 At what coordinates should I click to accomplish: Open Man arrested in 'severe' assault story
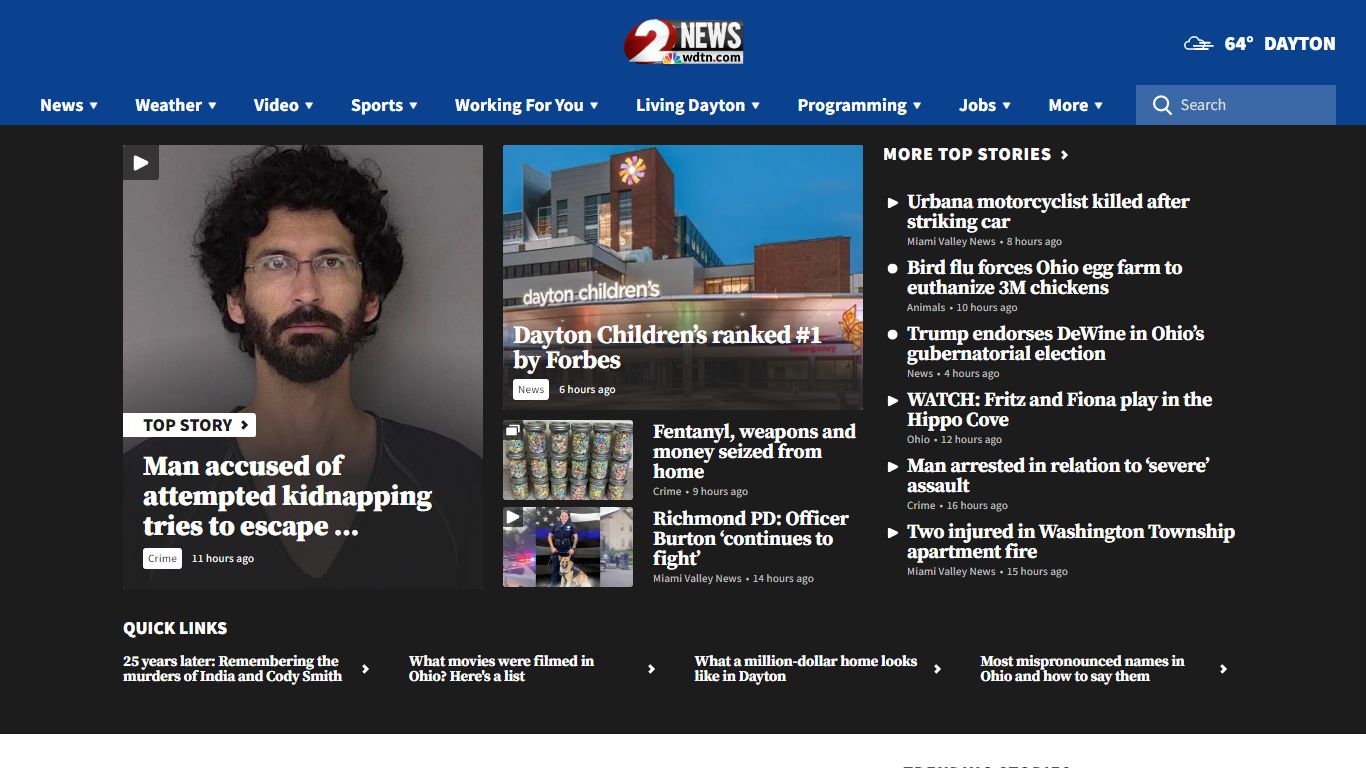pos(1058,475)
